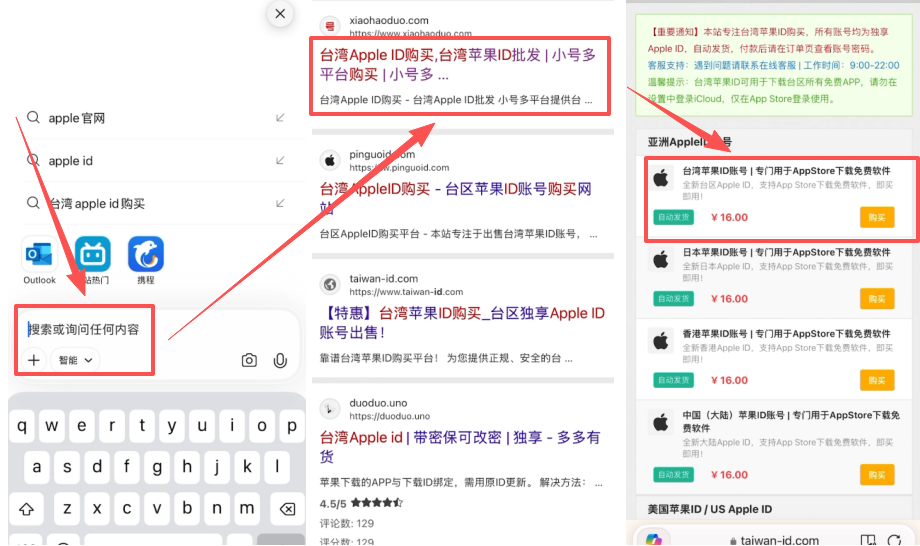The image size is (920, 546).
Task: Click the https://duoduo.uno URL text
Action: tap(390, 416)
